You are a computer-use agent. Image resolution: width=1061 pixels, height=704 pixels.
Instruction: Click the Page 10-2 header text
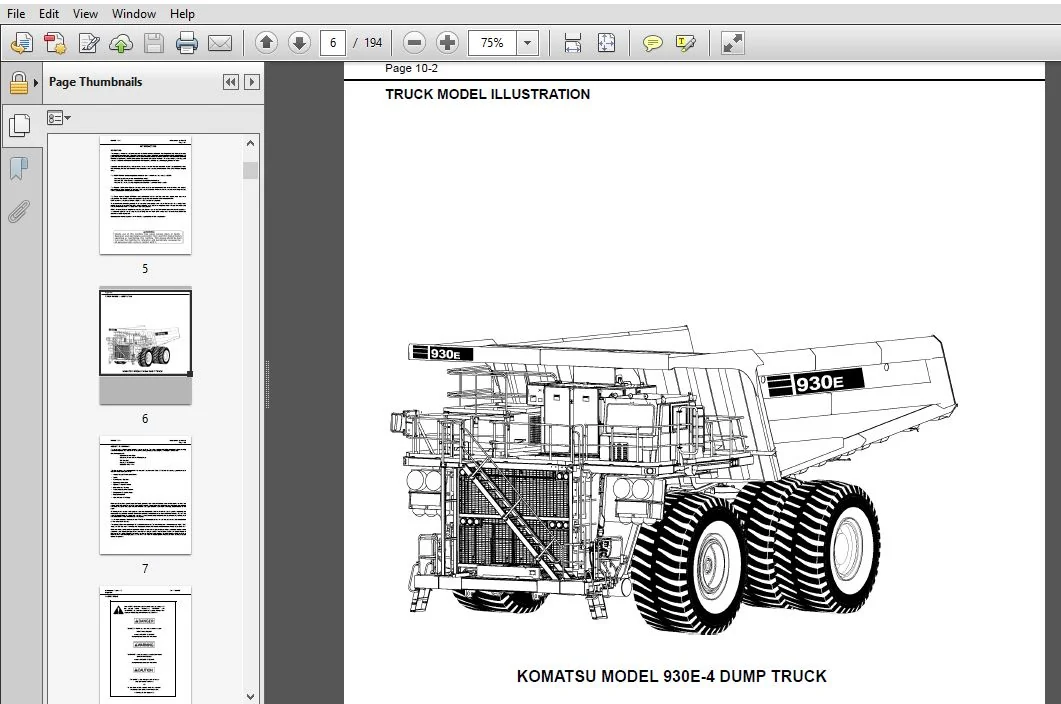pos(411,68)
